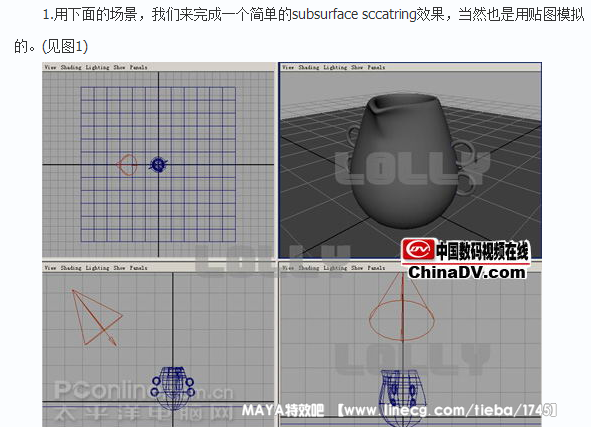Screen dimensions: 591x427
Task: Open Shading menu in shaded perspective panel
Action: [309, 67]
